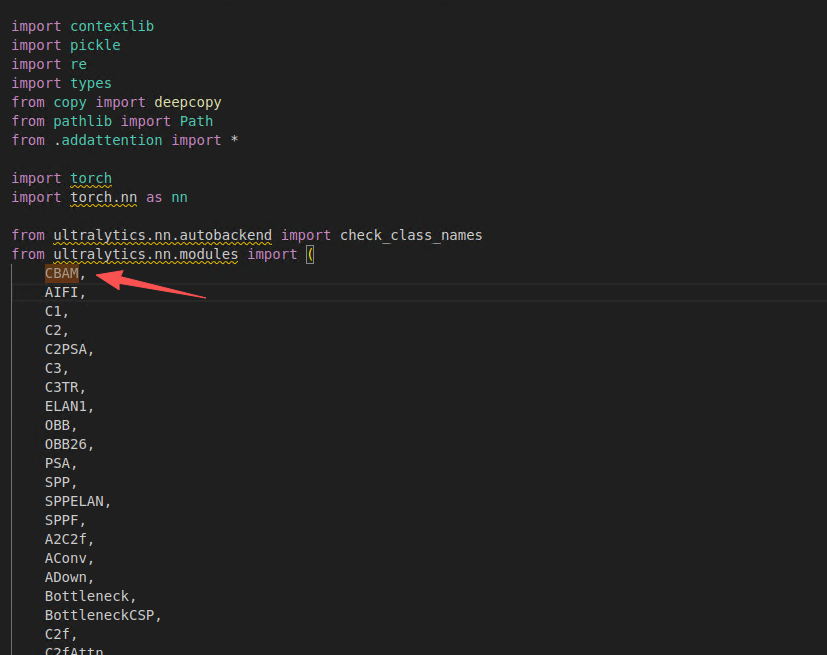Click the BottleneckCSP import name
Image resolution: width=827 pixels, height=655 pixels.
pyautogui.click(x=100, y=615)
